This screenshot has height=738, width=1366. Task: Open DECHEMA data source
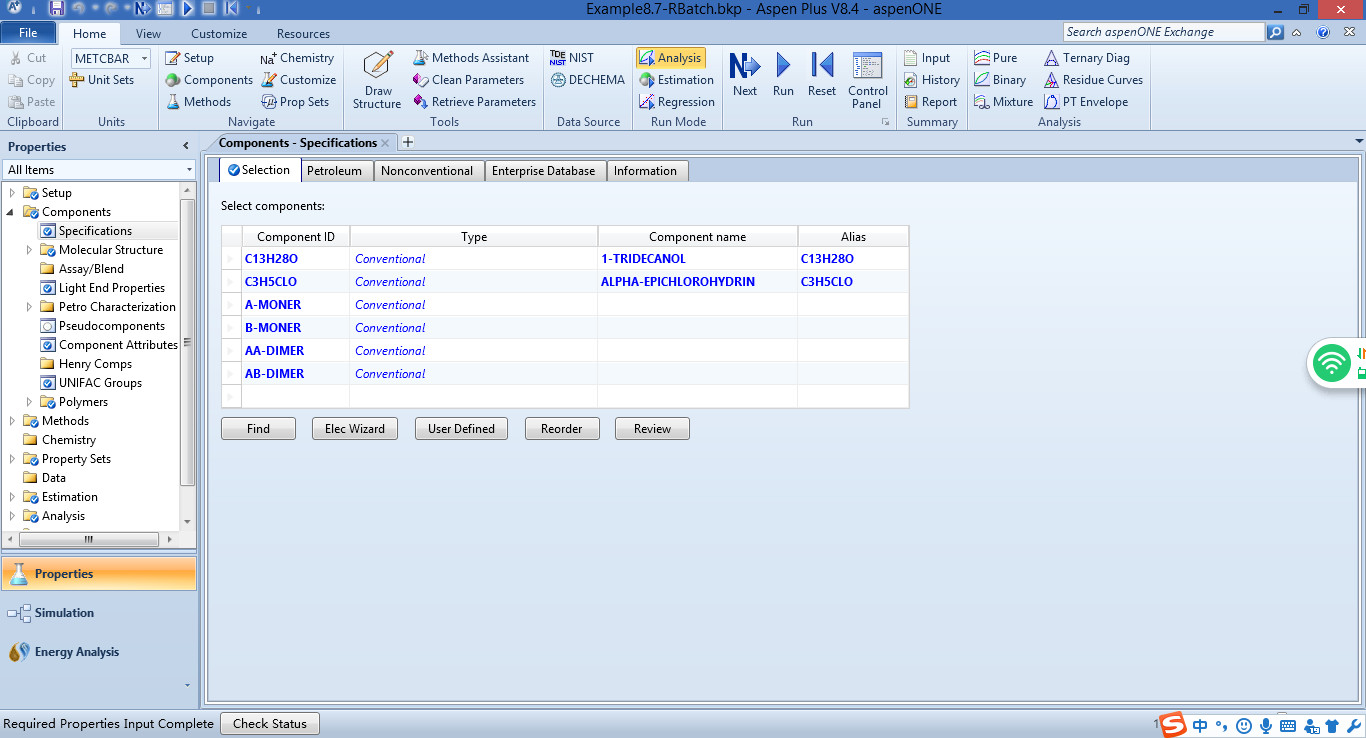(x=587, y=80)
